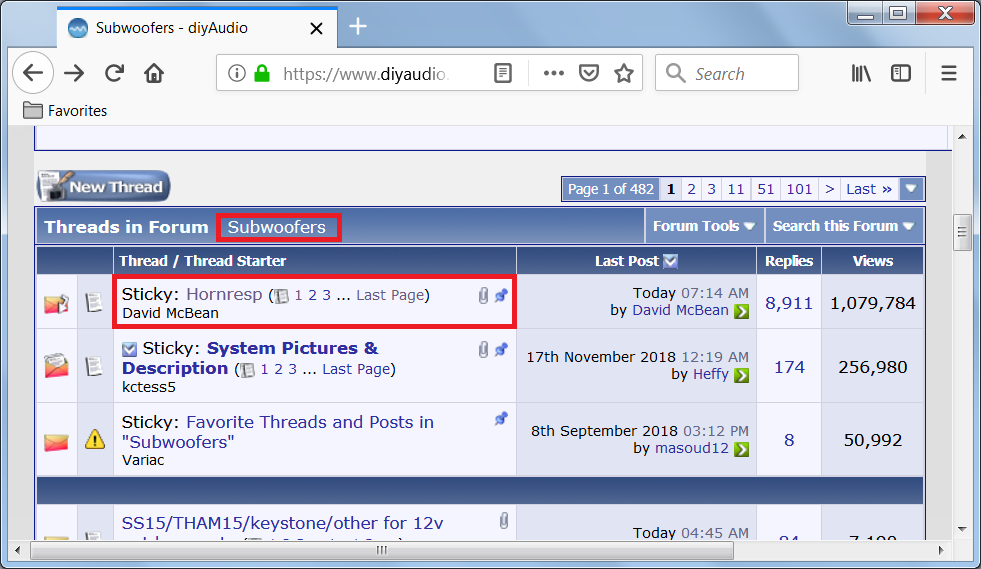Jump to page 11 of threads
This screenshot has width=981, height=569.
pos(736,189)
